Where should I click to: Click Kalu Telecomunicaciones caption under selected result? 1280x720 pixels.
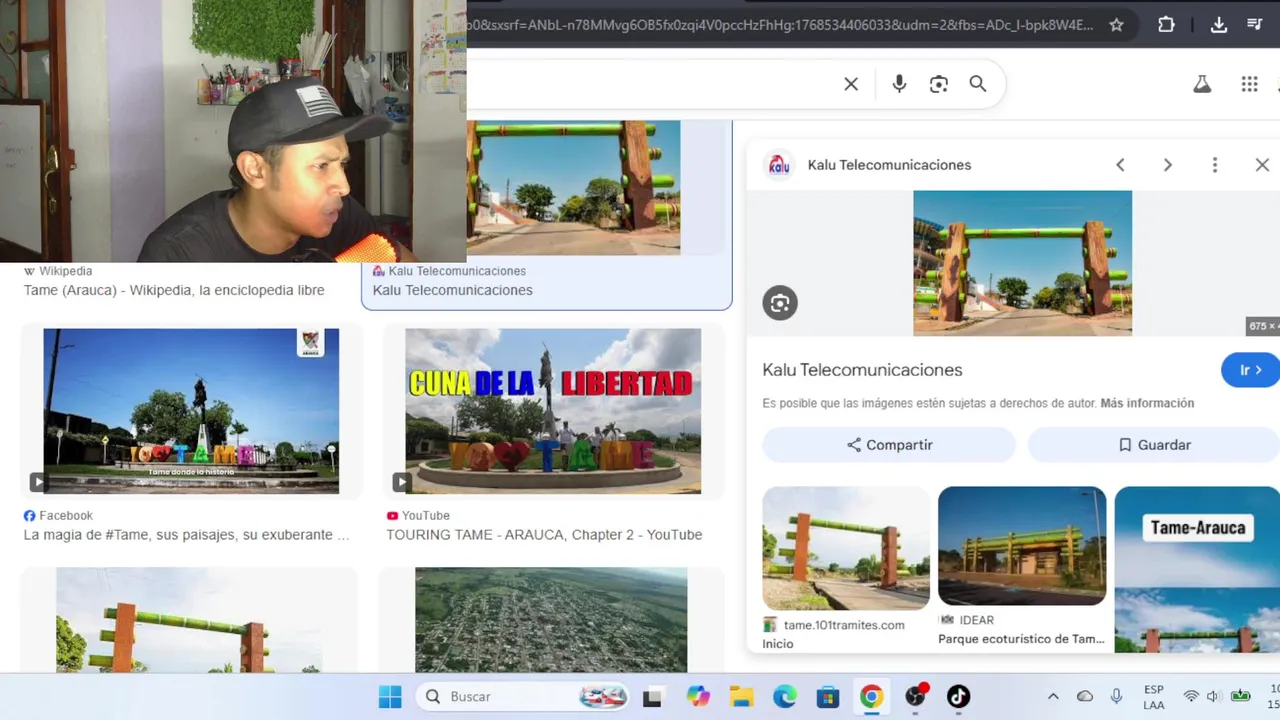452,290
